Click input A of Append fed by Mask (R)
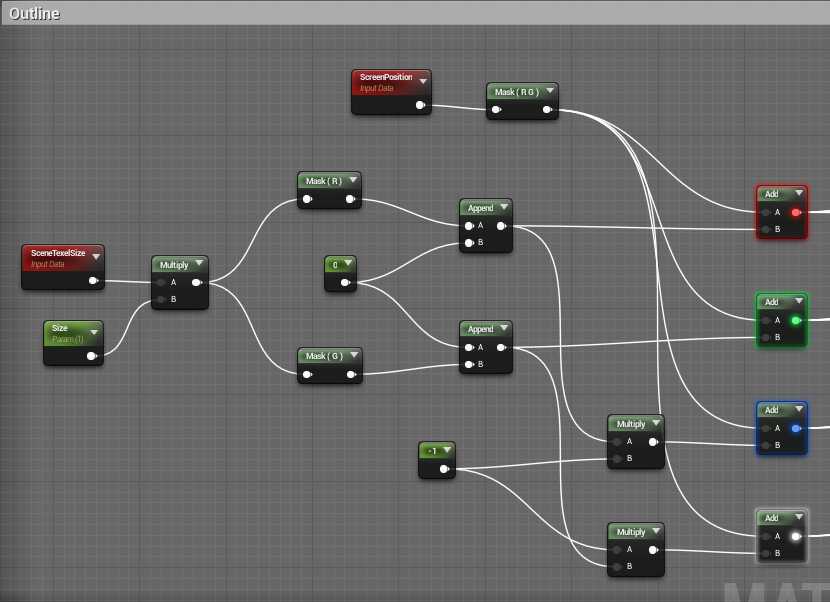This screenshot has height=602, width=830. pos(469,226)
